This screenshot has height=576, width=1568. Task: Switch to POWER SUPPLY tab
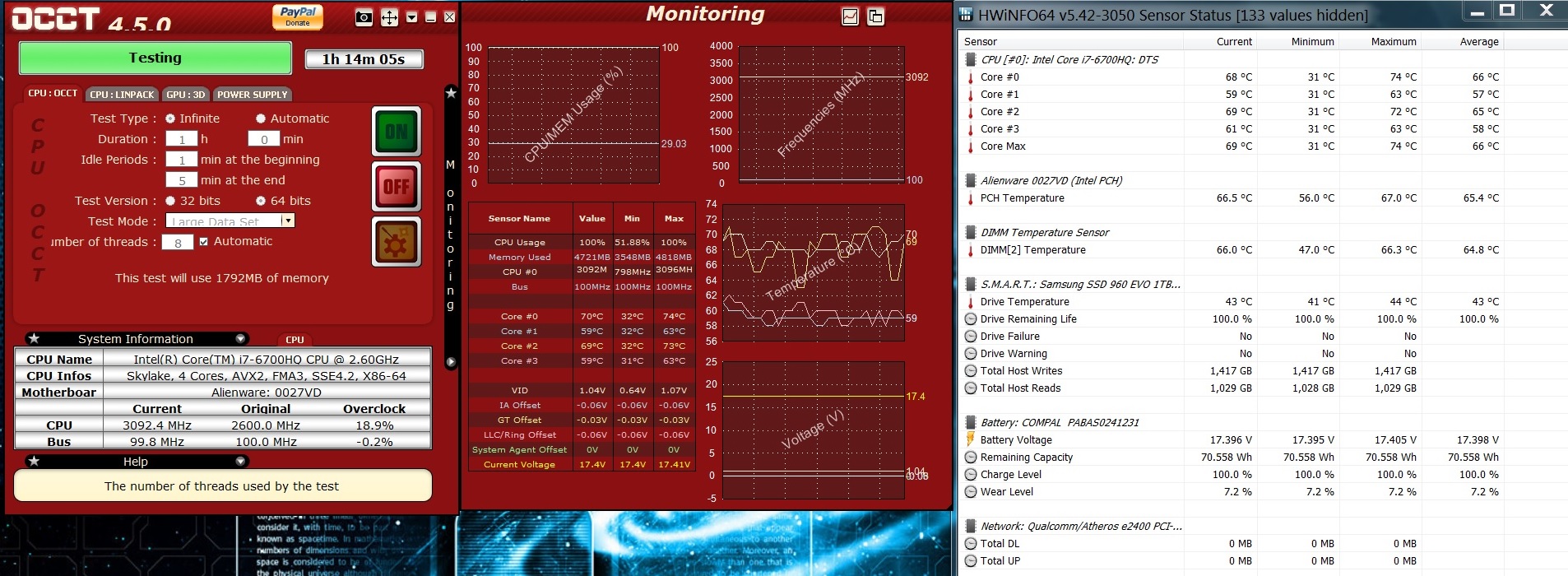click(x=253, y=95)
